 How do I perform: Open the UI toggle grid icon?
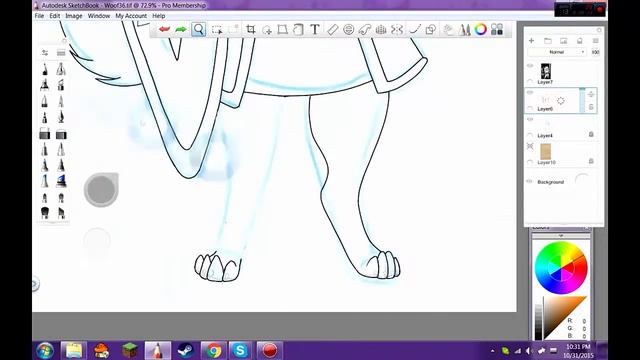pos(497,29)
